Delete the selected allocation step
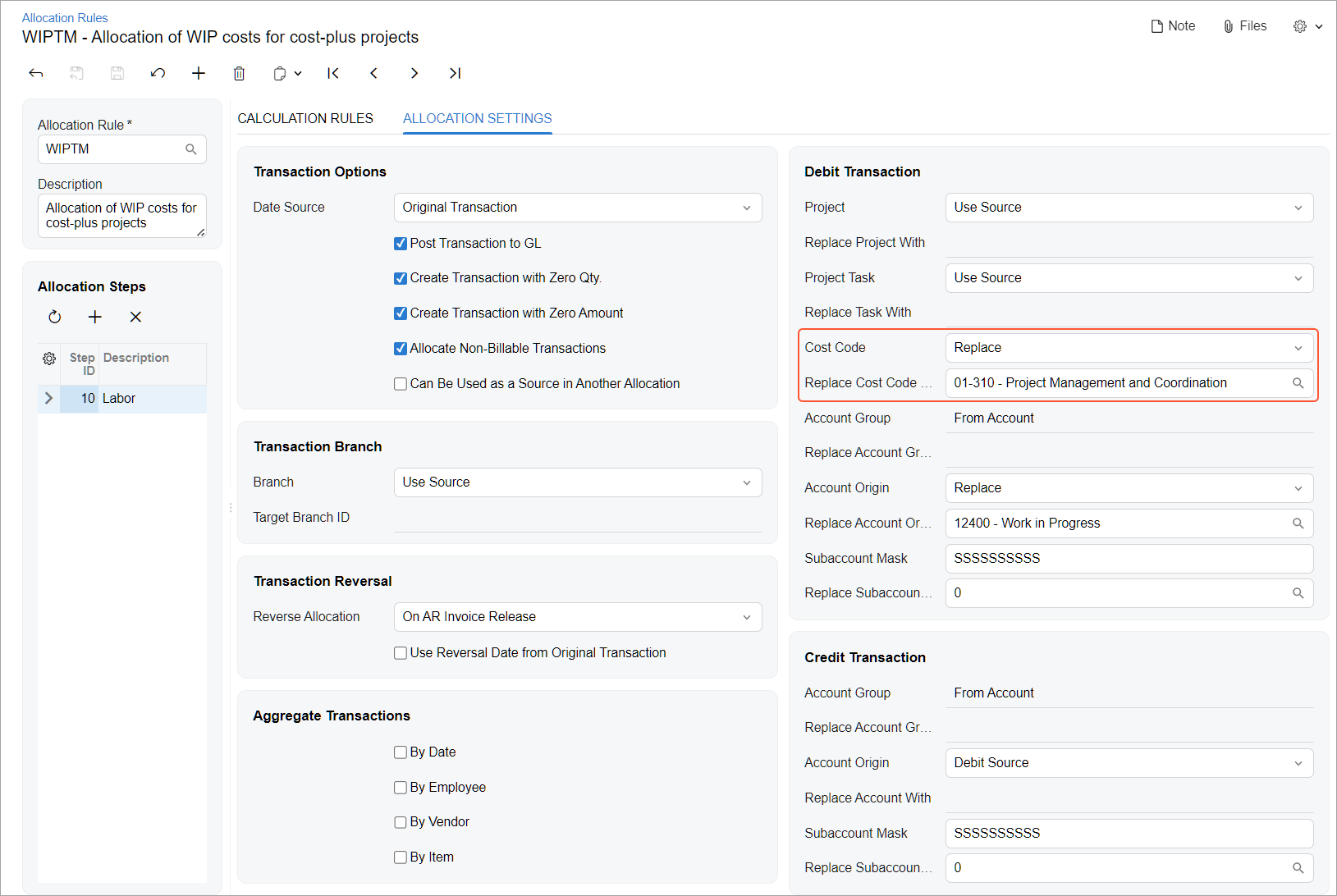 [x=135, y=317]
